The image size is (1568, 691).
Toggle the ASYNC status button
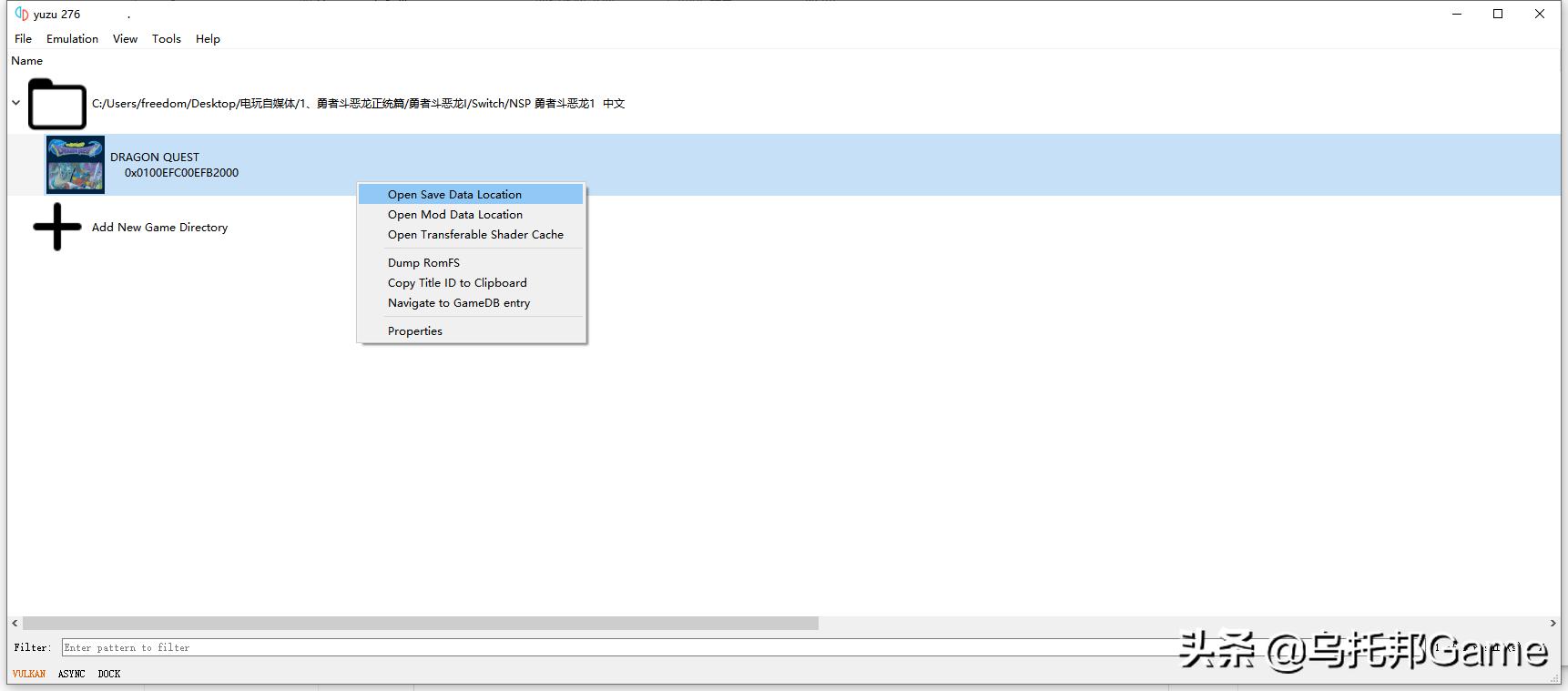tap(72, 674)
